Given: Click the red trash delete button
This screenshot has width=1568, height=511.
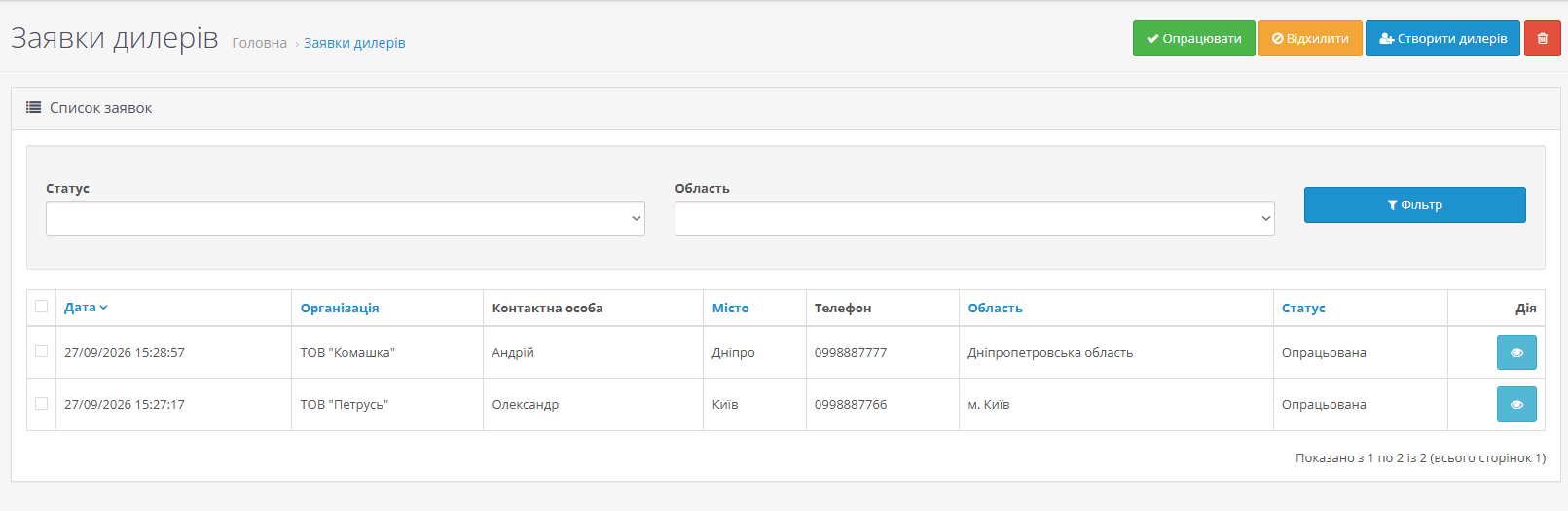Looking at the screenshot, I should (x=1542, y=39).
